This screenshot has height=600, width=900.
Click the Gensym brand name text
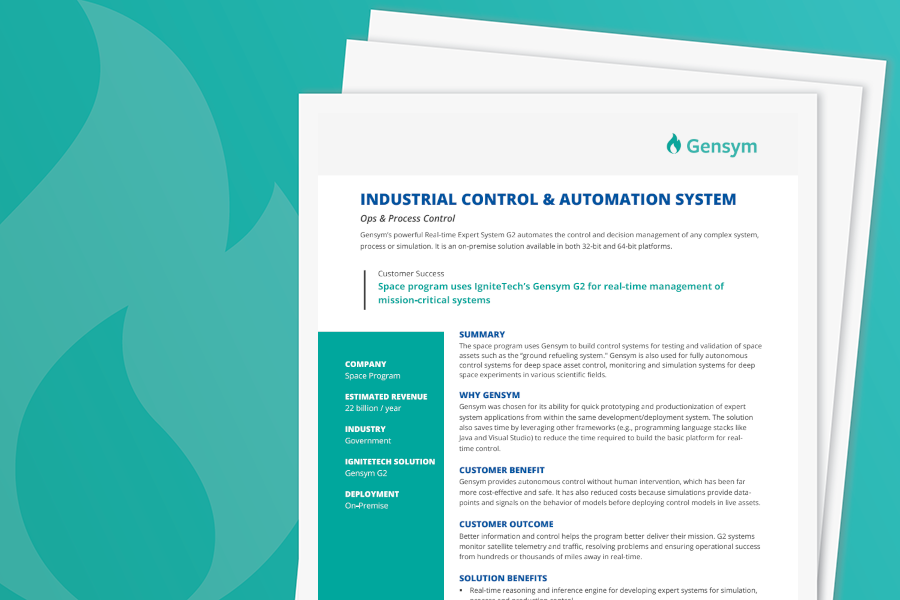pyautogui.click(x=721, y=146)
